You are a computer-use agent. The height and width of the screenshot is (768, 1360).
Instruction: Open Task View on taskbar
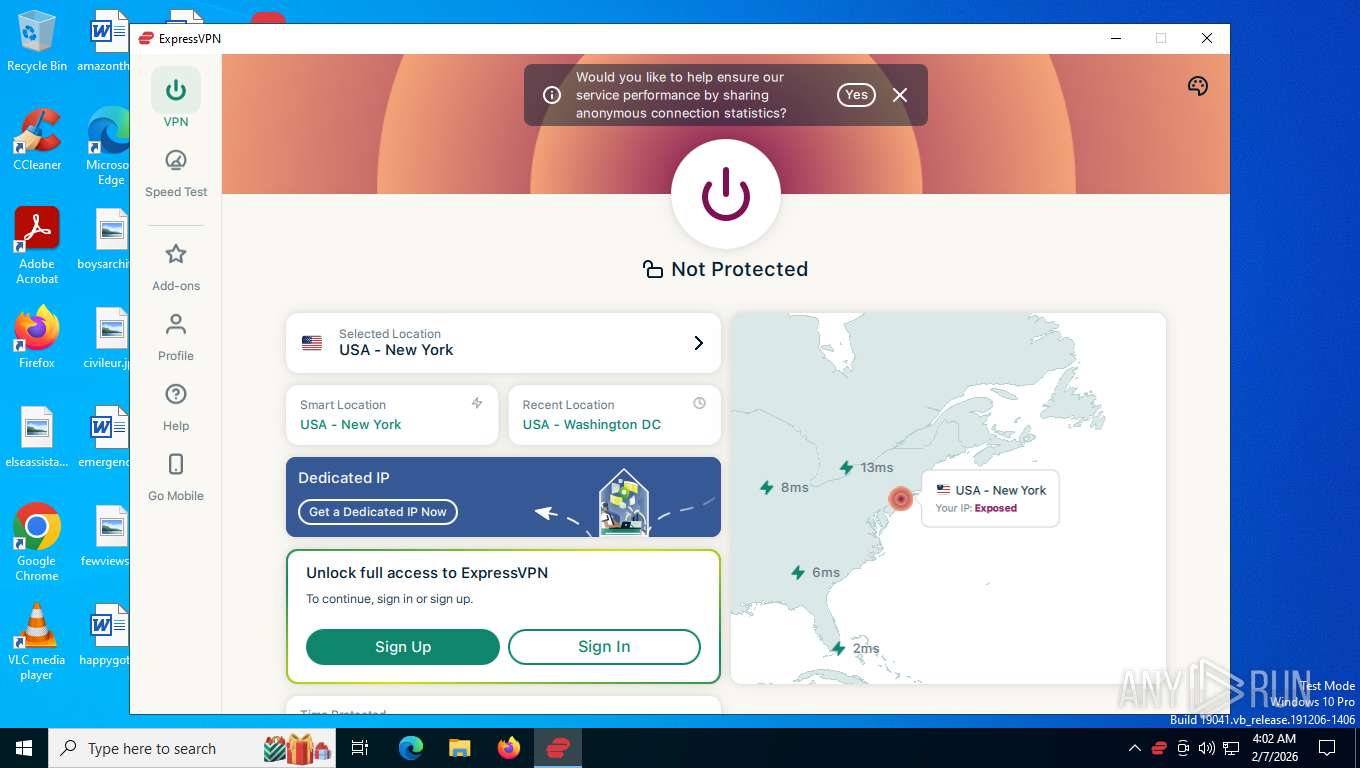click(361, 748)
